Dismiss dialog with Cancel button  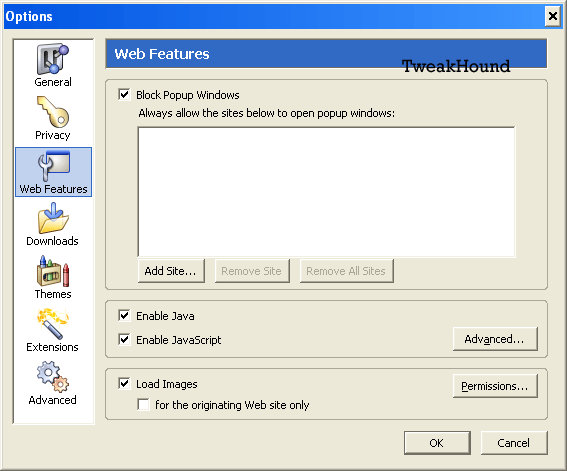point(514,443)
